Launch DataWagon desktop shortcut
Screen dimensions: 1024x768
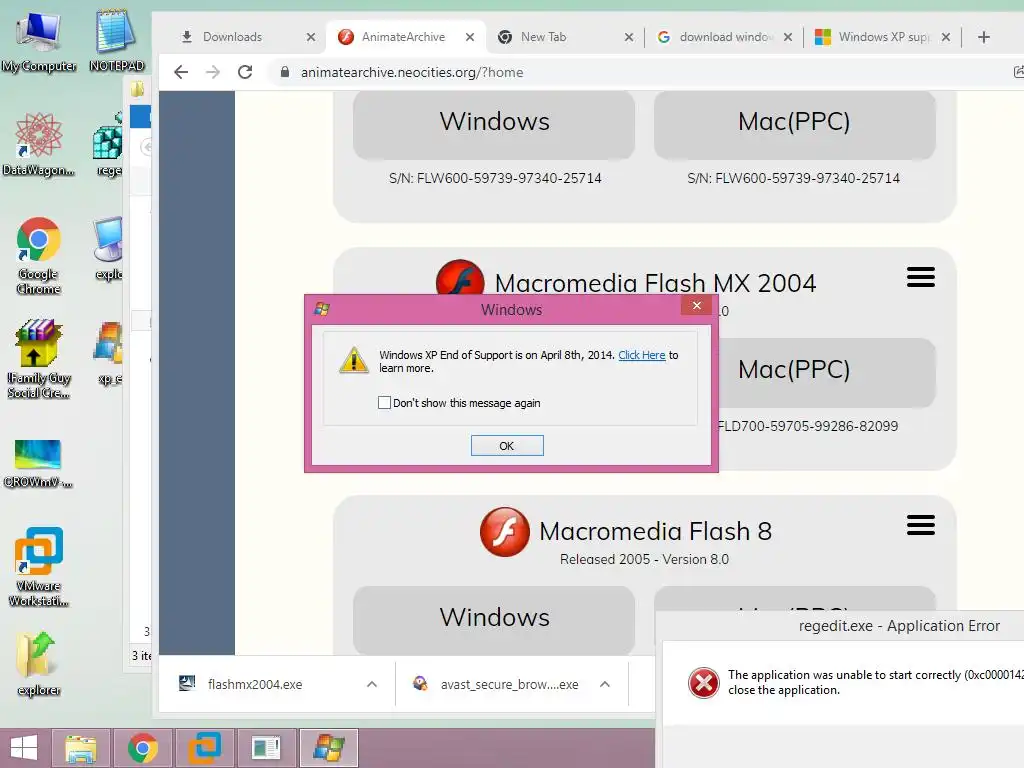(x=39, y=144)
